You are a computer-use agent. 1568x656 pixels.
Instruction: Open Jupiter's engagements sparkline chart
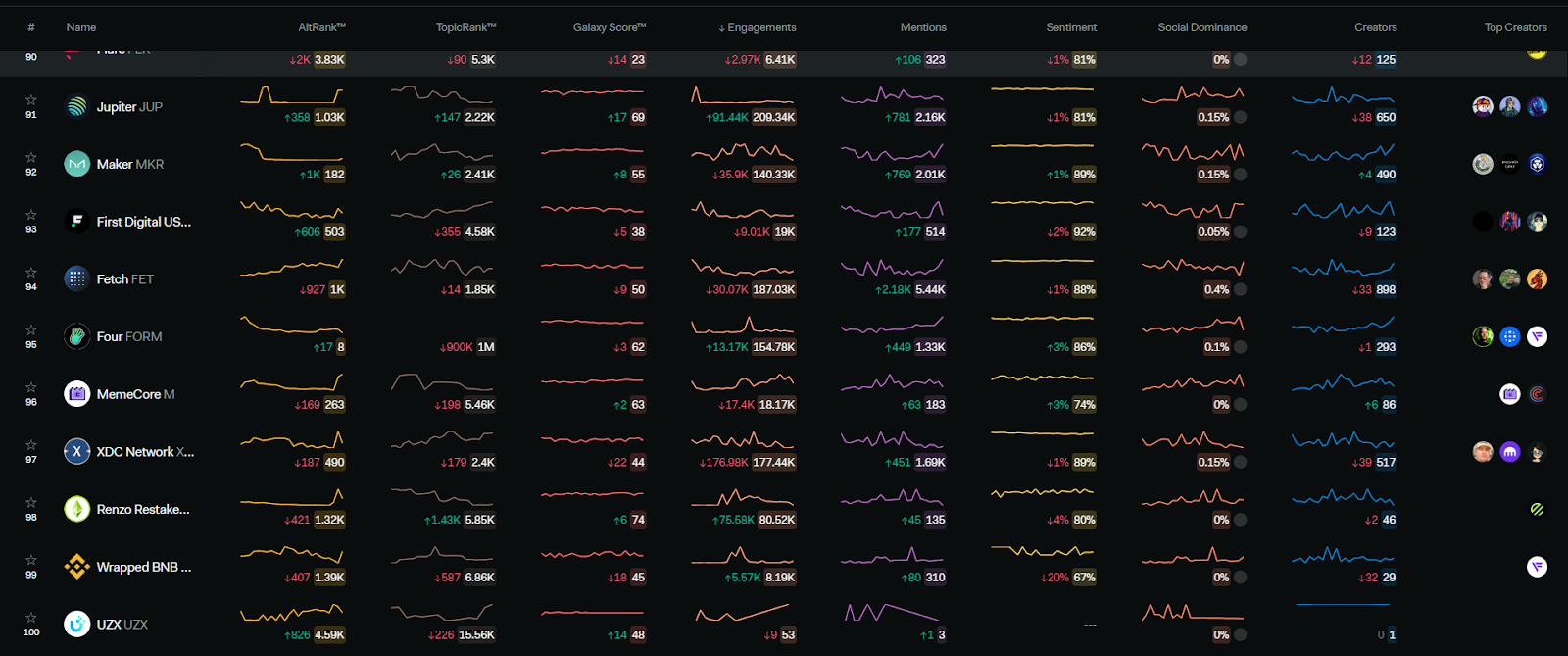743,96
